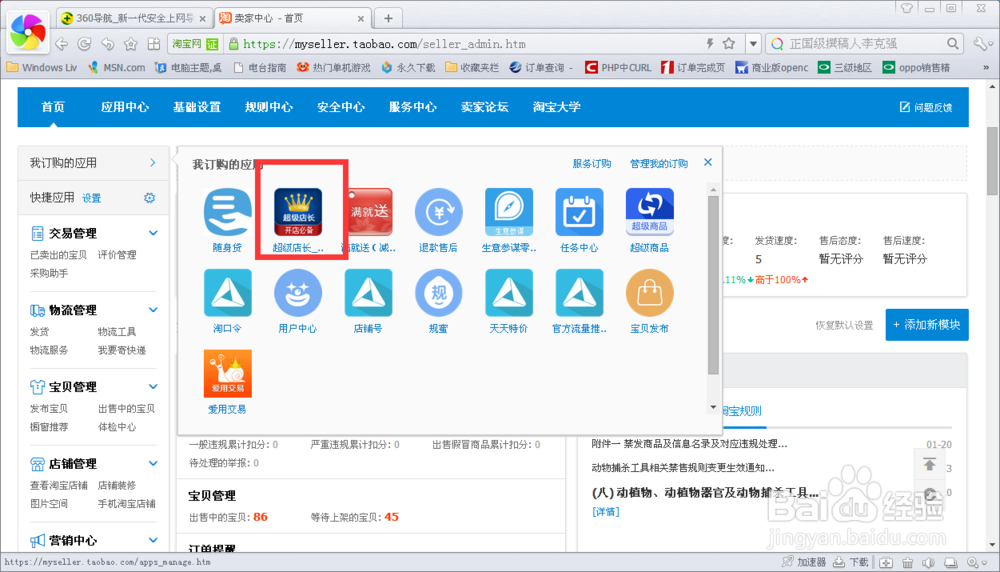Screen dimensions: 1000x572
Task: Open the 订单查询 bookmark
Action: pyautogui.click(x=541, y=67)
